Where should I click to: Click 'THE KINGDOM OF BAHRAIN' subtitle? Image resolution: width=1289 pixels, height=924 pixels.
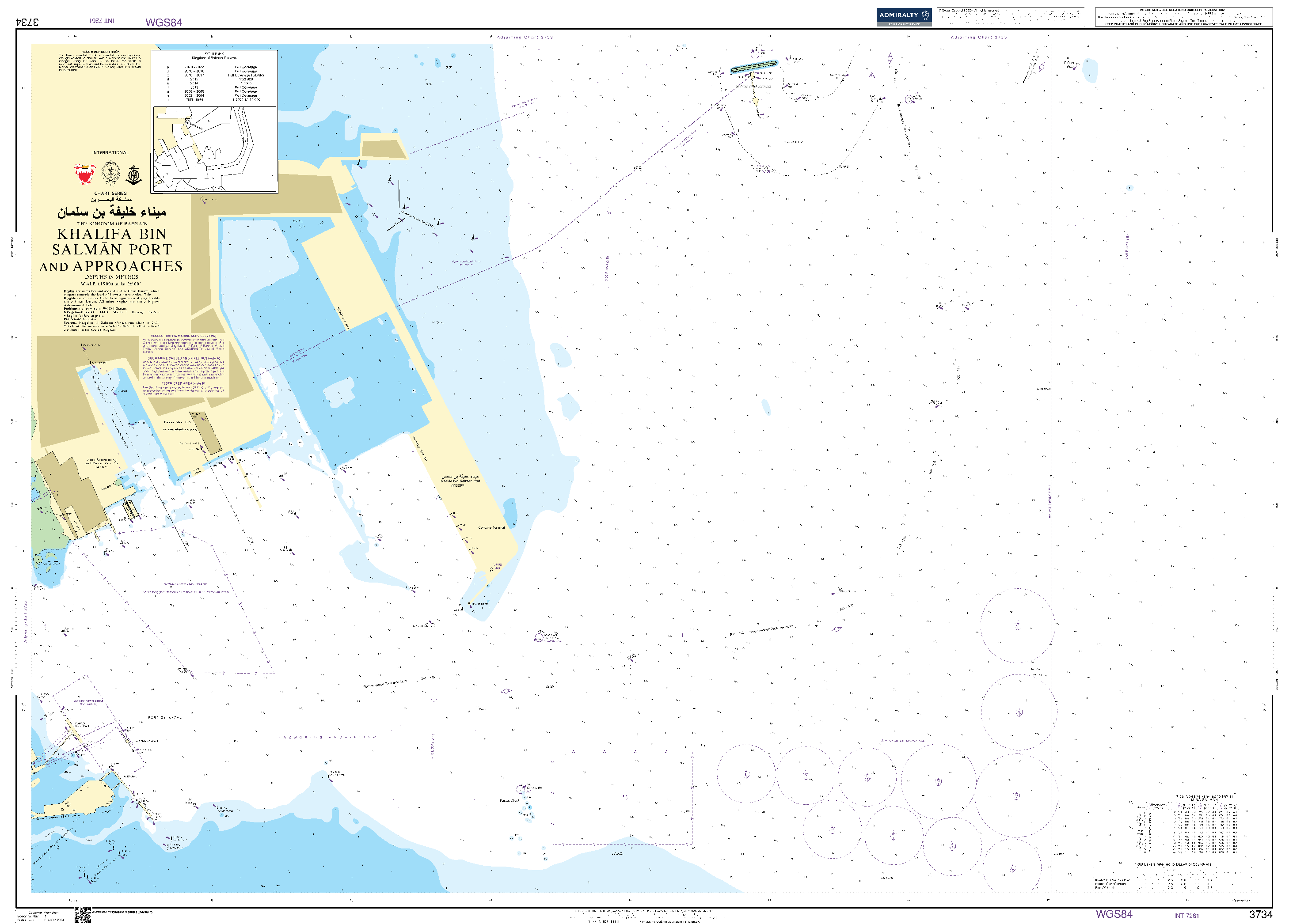[112, 224]
